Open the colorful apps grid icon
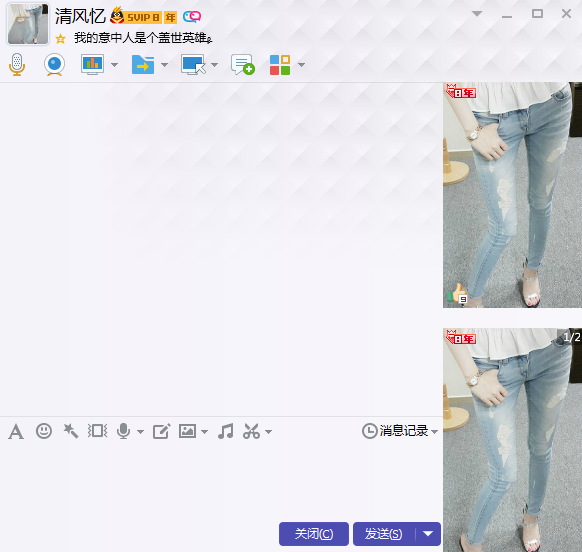The image size is (582, 552). point(280,65)
